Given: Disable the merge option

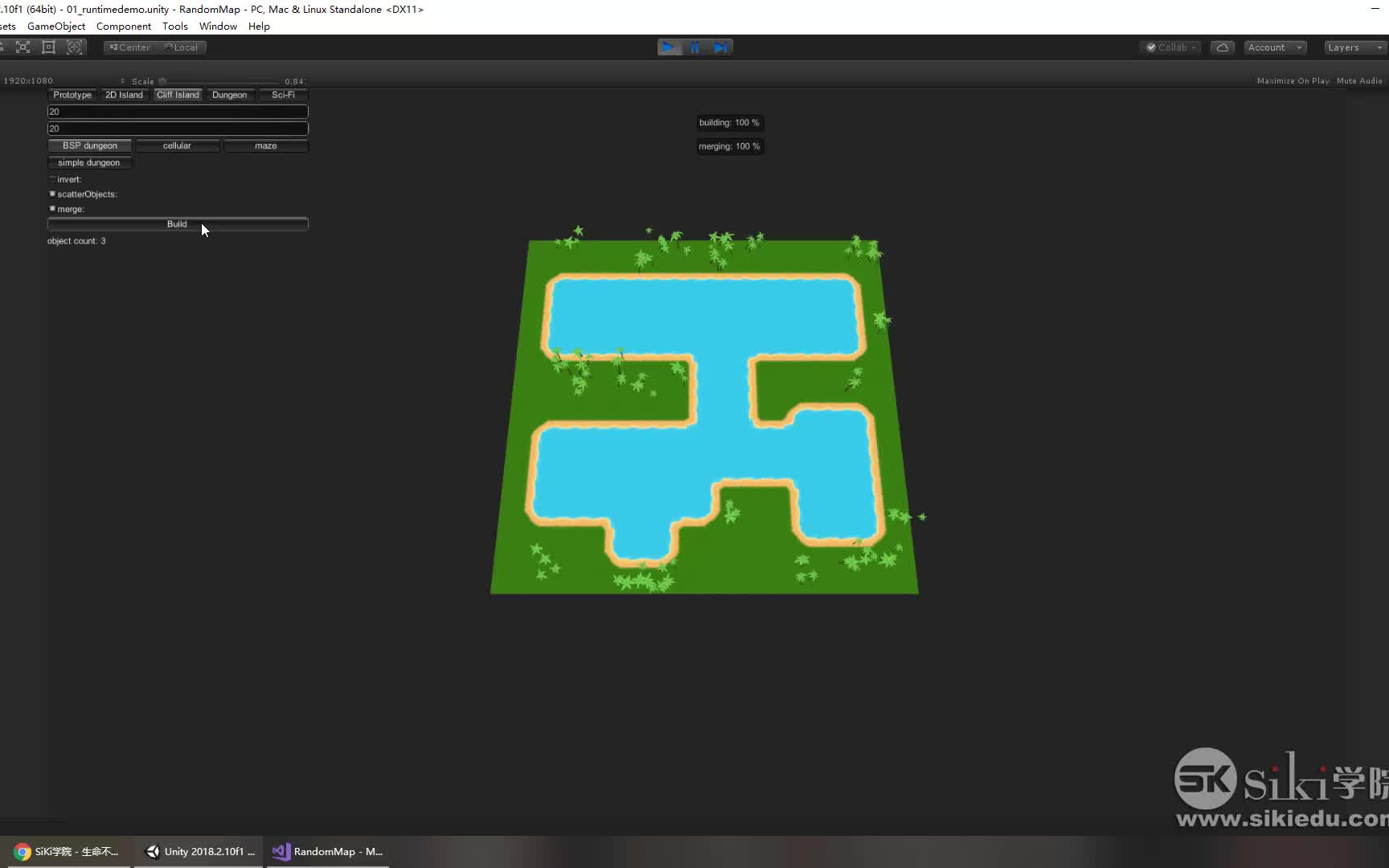Looking at the screenshot, I should (x=52, y=208).
